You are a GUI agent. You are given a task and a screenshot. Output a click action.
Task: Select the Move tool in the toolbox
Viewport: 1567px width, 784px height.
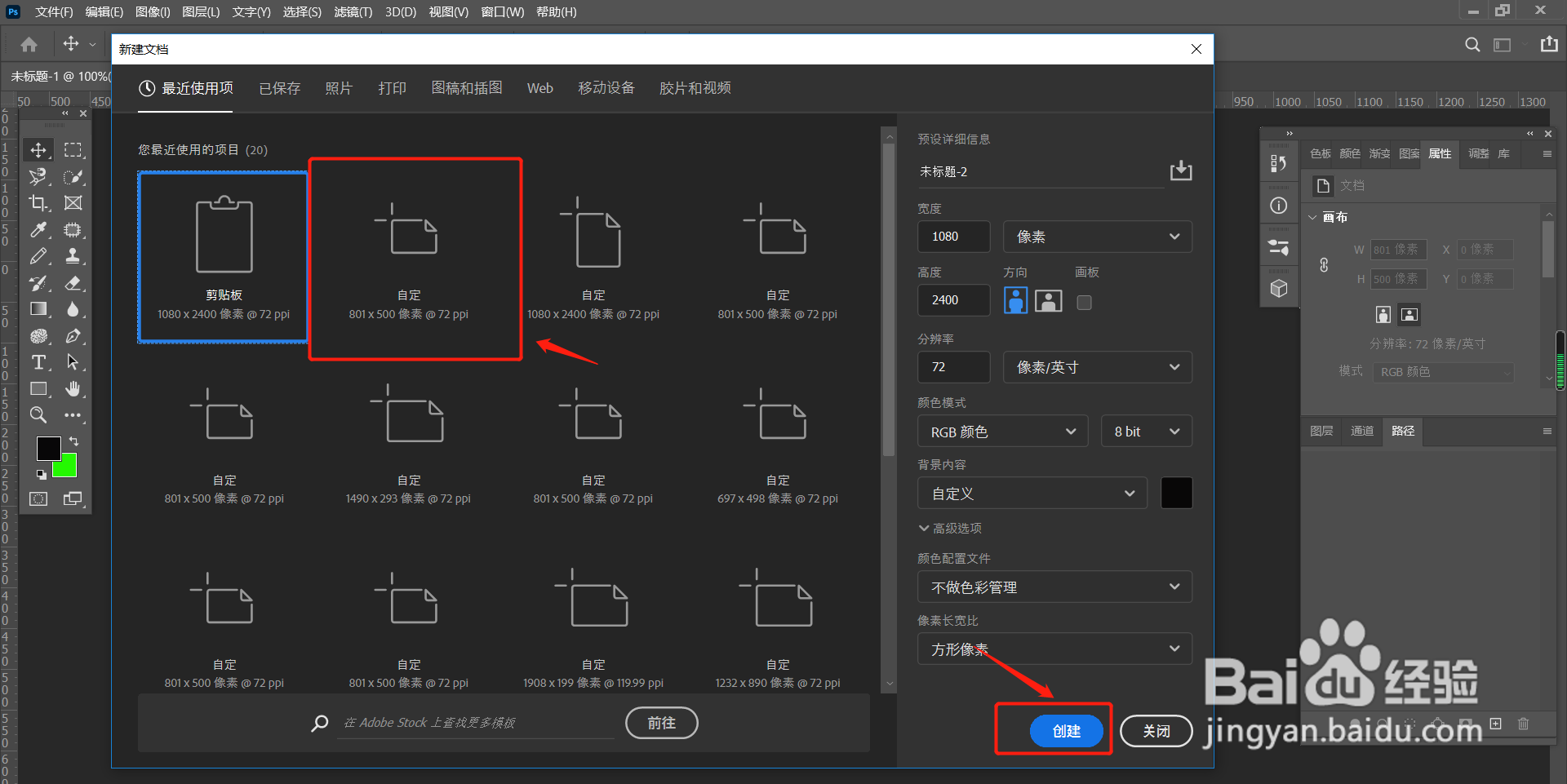pyautogui.click(x=38, y=150)
